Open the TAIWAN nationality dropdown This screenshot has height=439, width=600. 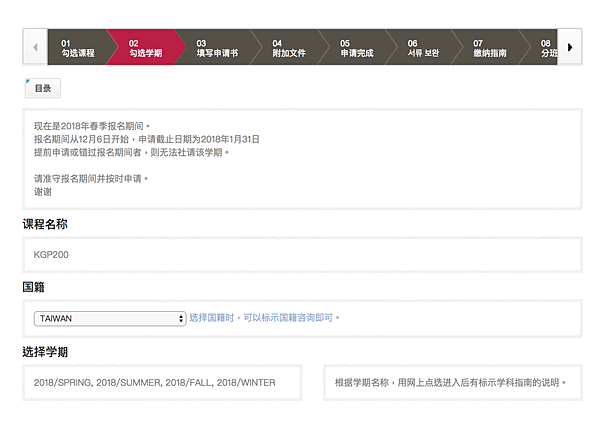click(x=110, y=318)
